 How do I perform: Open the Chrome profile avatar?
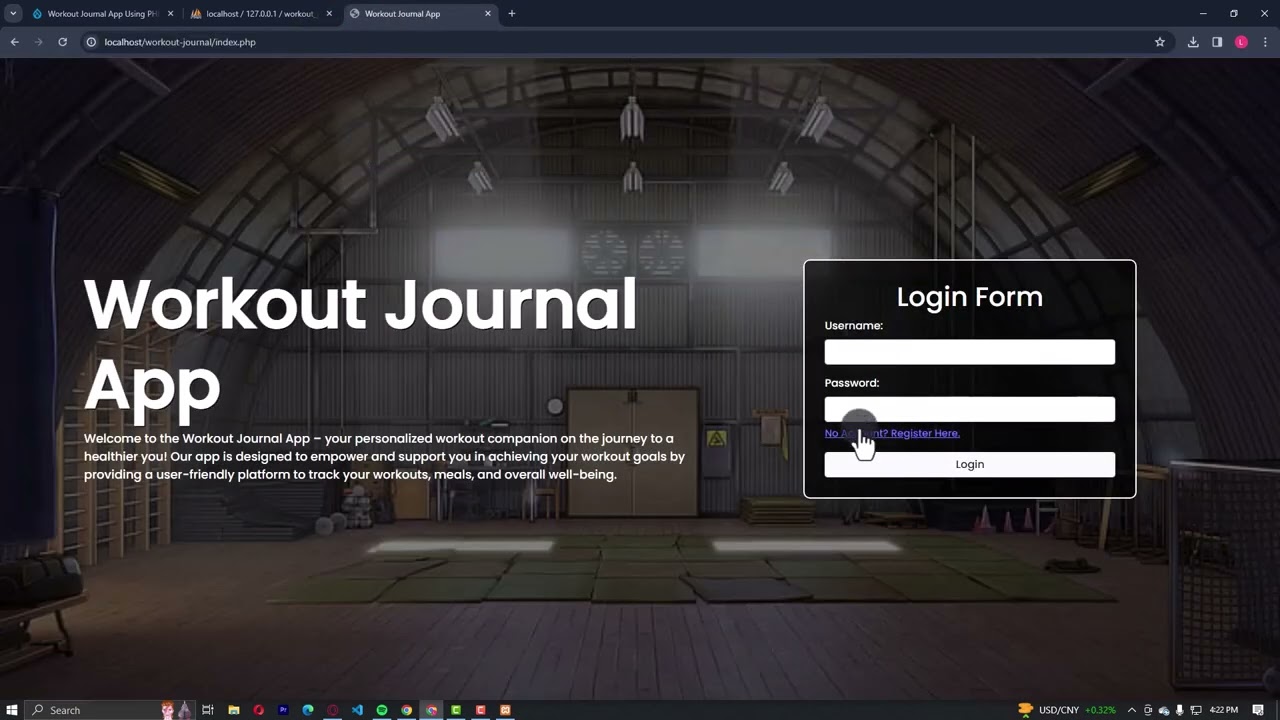tap(1241, 42)
